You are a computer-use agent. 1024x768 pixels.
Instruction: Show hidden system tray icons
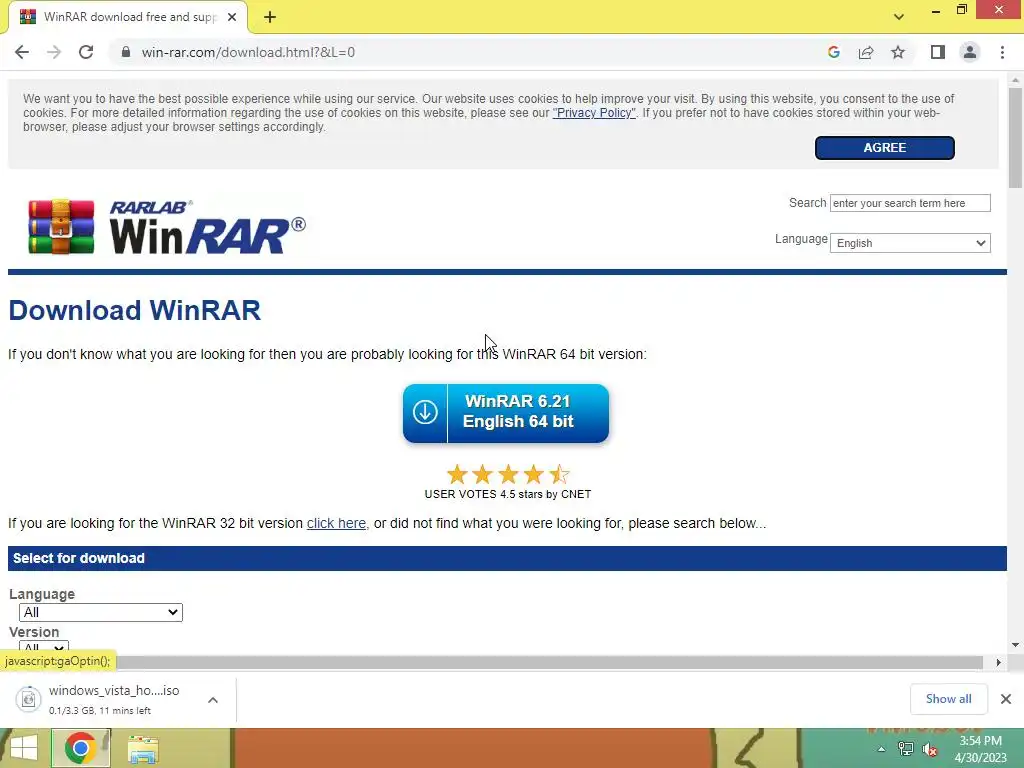881,749
